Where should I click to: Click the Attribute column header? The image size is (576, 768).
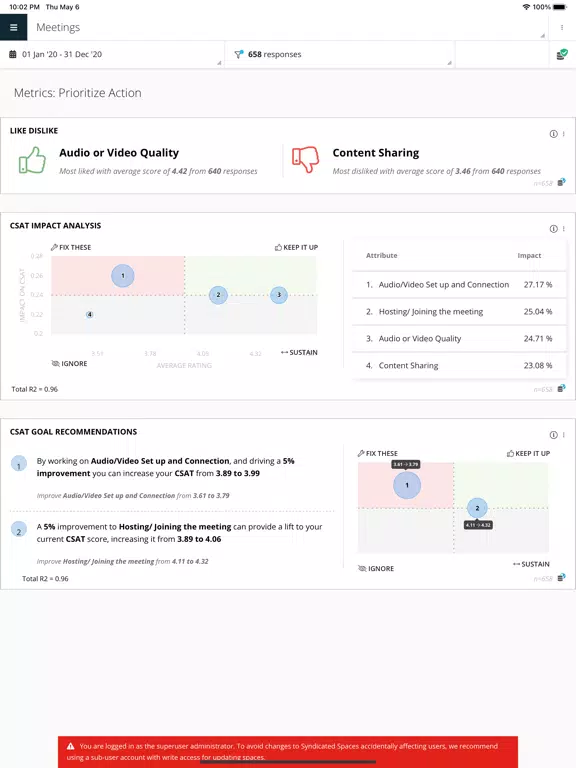[x=382, y=255]
